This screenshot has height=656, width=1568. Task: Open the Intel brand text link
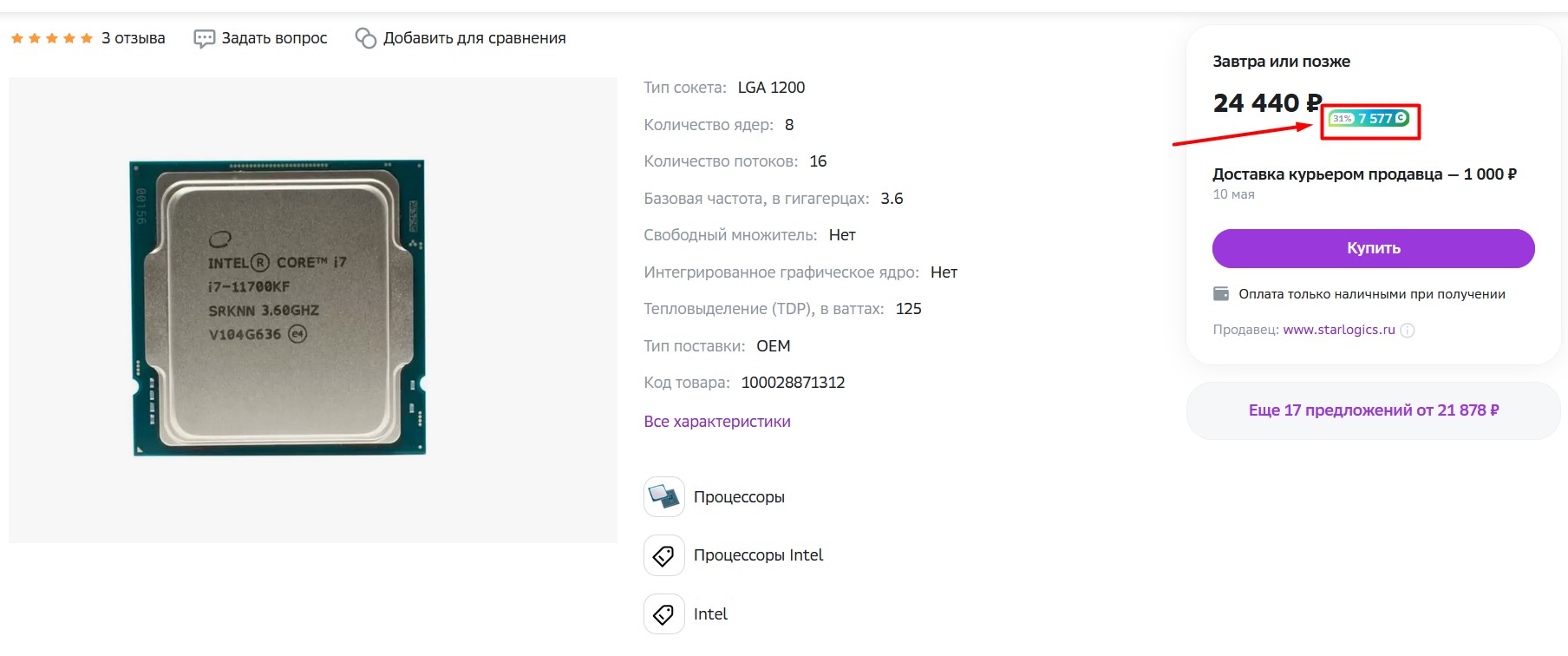[710, 614]
